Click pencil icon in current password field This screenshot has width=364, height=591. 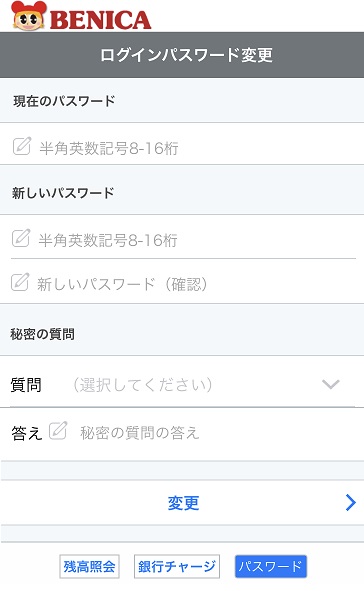coord(21,146)
